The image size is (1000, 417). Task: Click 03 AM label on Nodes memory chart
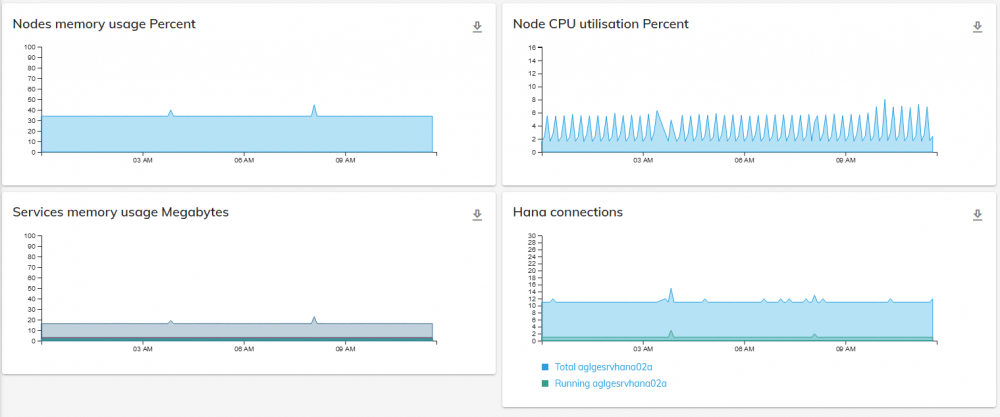pos(142,160)
